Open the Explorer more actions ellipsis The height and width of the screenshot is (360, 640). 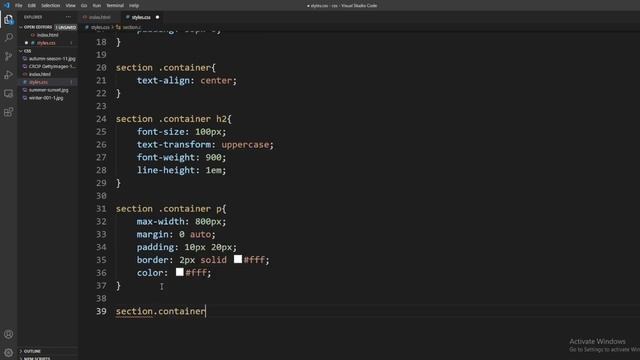68,17
